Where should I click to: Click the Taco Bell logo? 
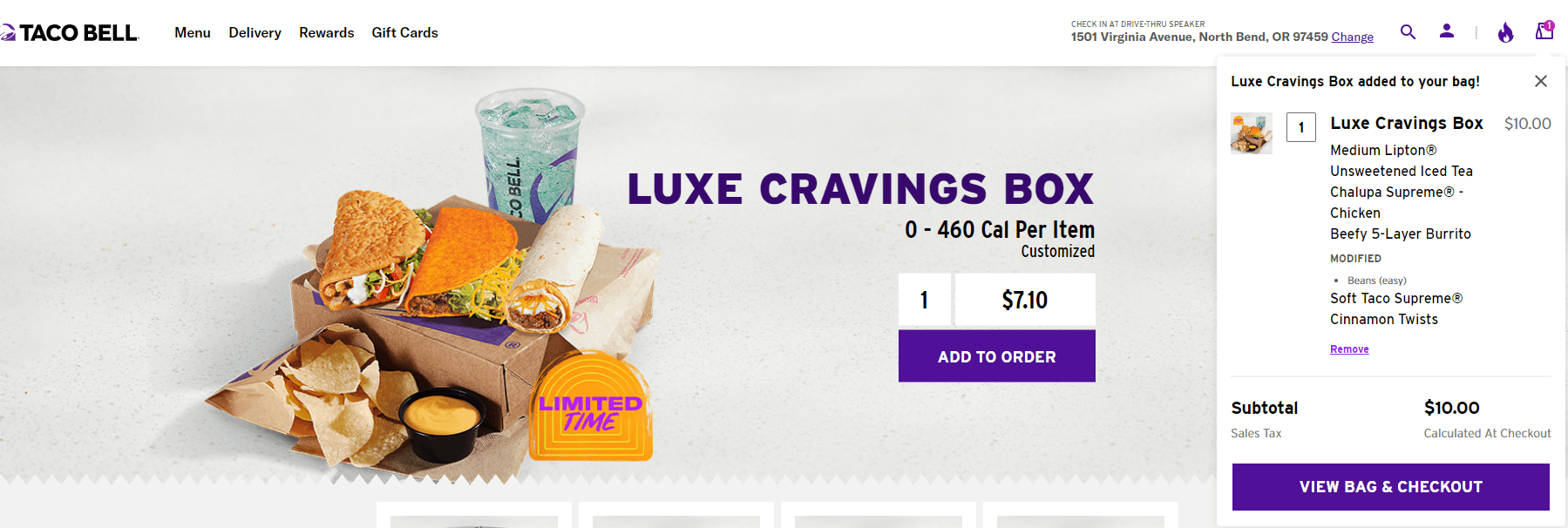(x=69, y=33)
